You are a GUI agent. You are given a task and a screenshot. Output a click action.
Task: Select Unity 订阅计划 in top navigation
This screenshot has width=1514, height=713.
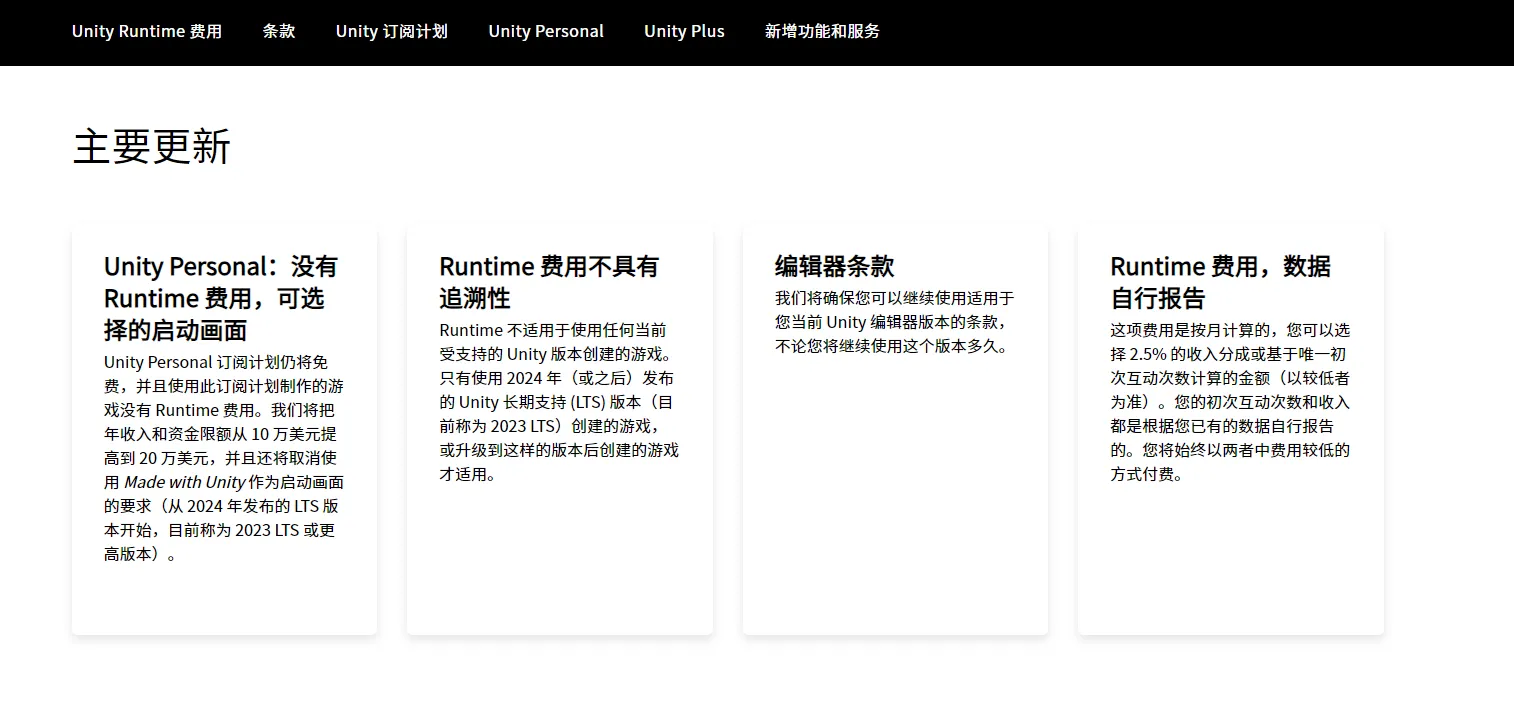click(391, 31)
